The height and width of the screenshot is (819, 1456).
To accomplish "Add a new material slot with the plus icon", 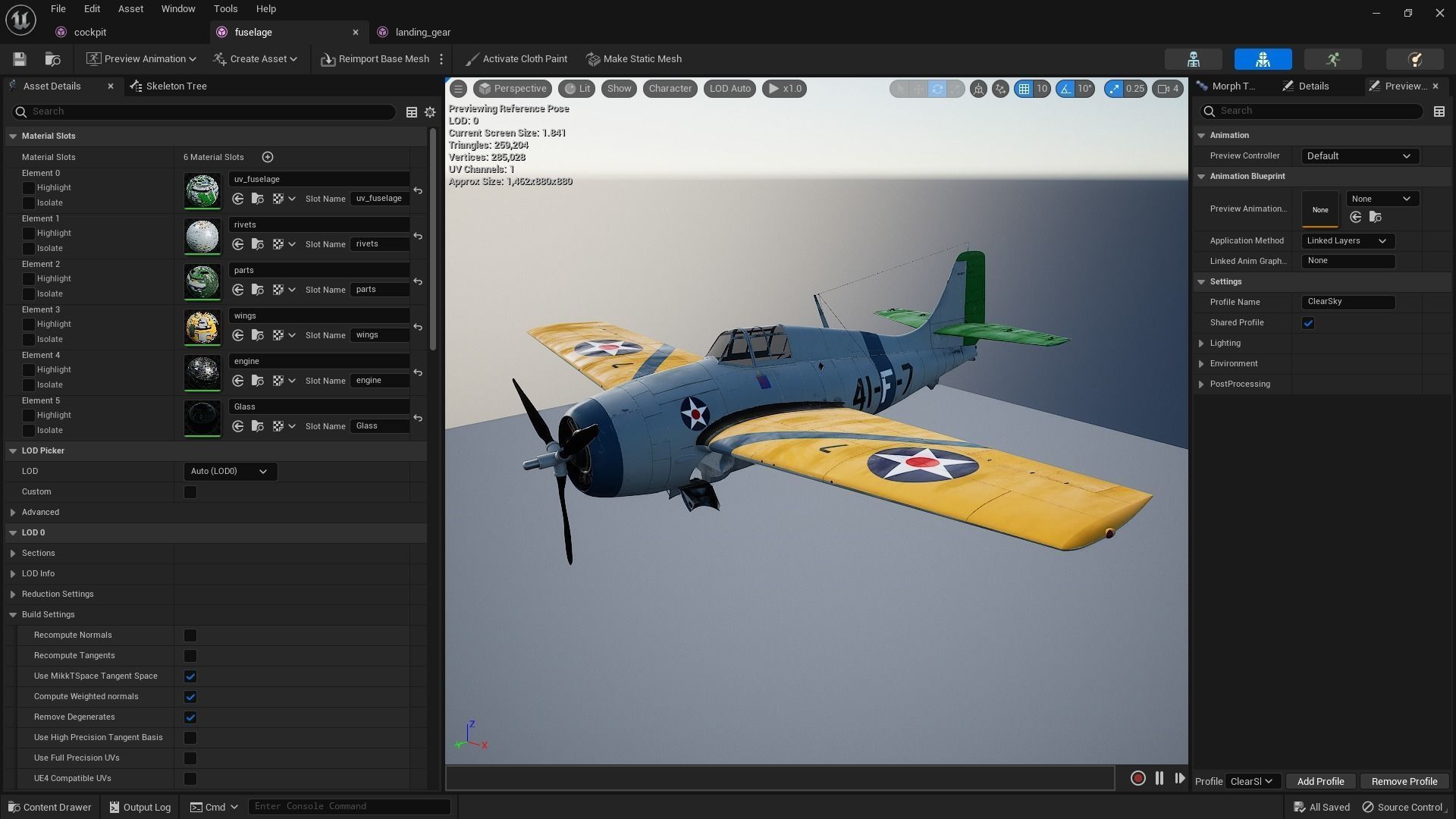I will click(268, 157).
